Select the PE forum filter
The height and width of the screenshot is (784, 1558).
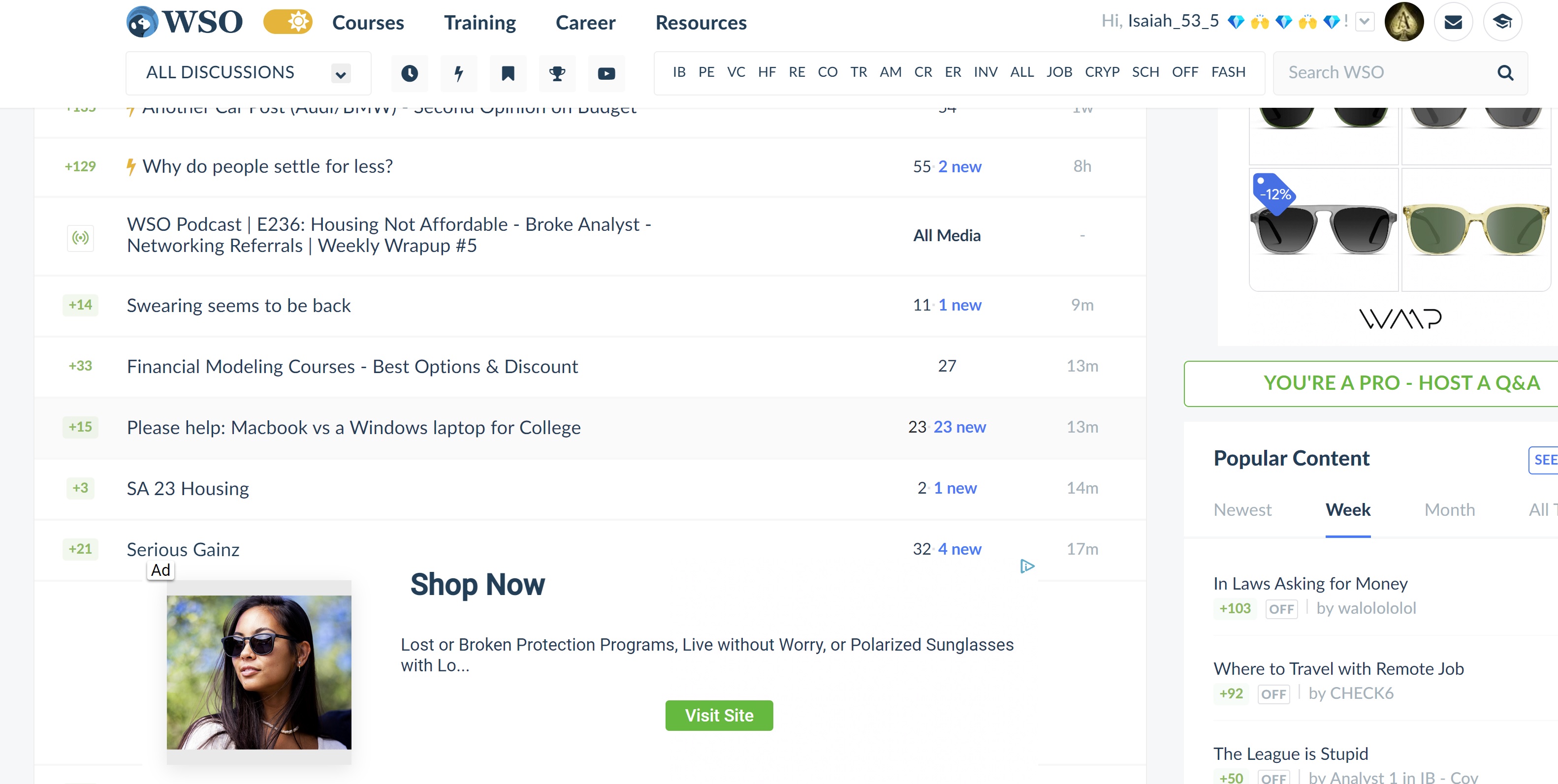pos(706,72)
